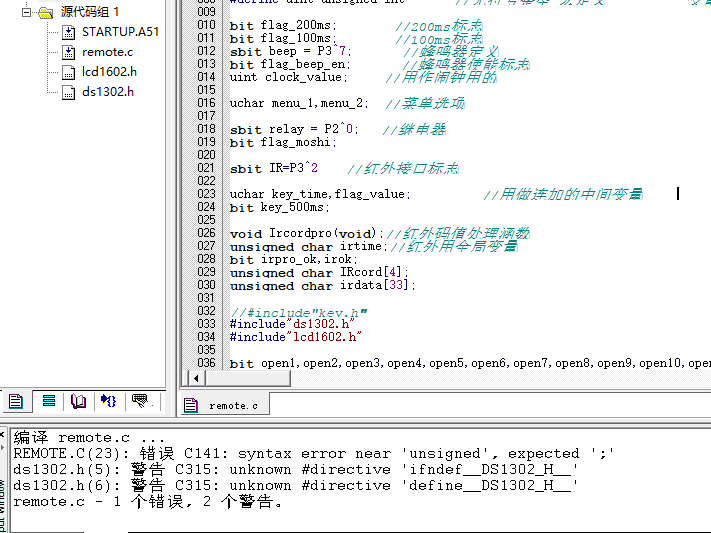Click the '编译 remote.c ...' output line

pyautogui.click(x=89, y=438)
